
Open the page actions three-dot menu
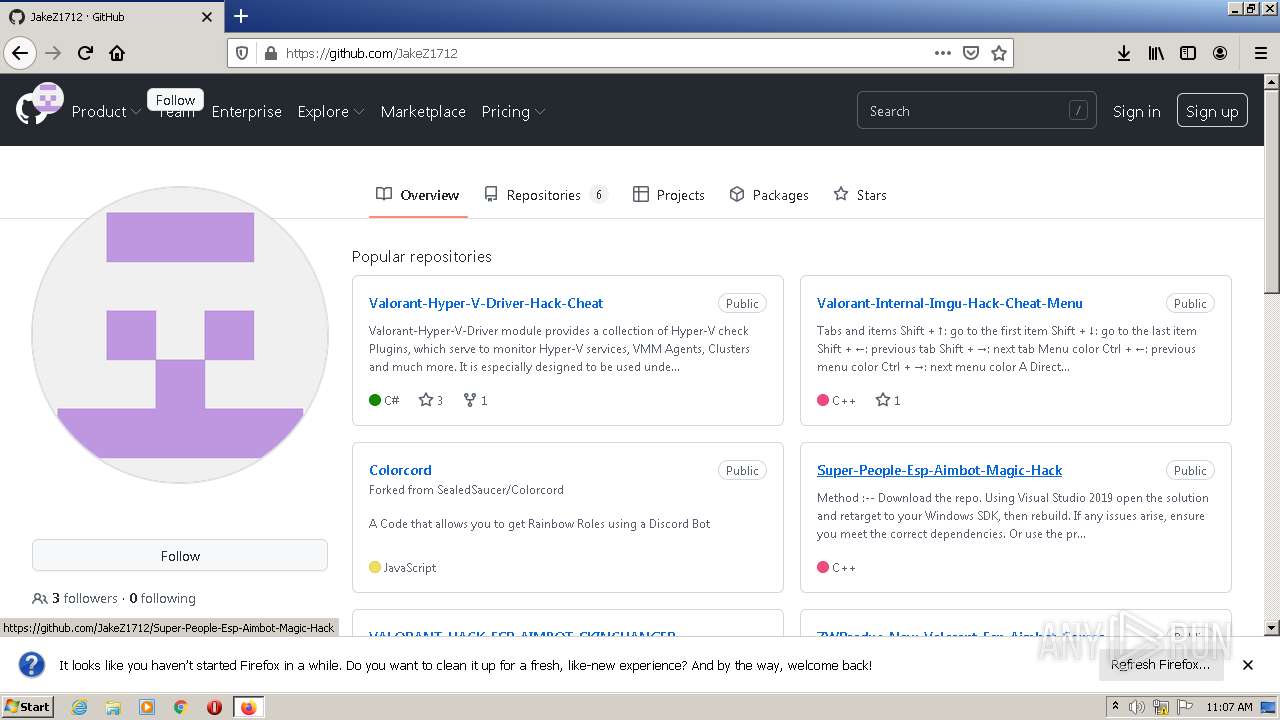pyautogui.click(x=942, y=53)
